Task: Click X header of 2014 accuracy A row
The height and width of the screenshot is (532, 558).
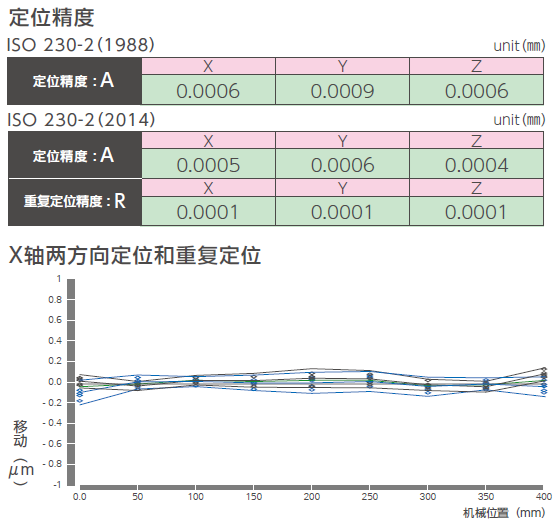Action: point(208,141)
